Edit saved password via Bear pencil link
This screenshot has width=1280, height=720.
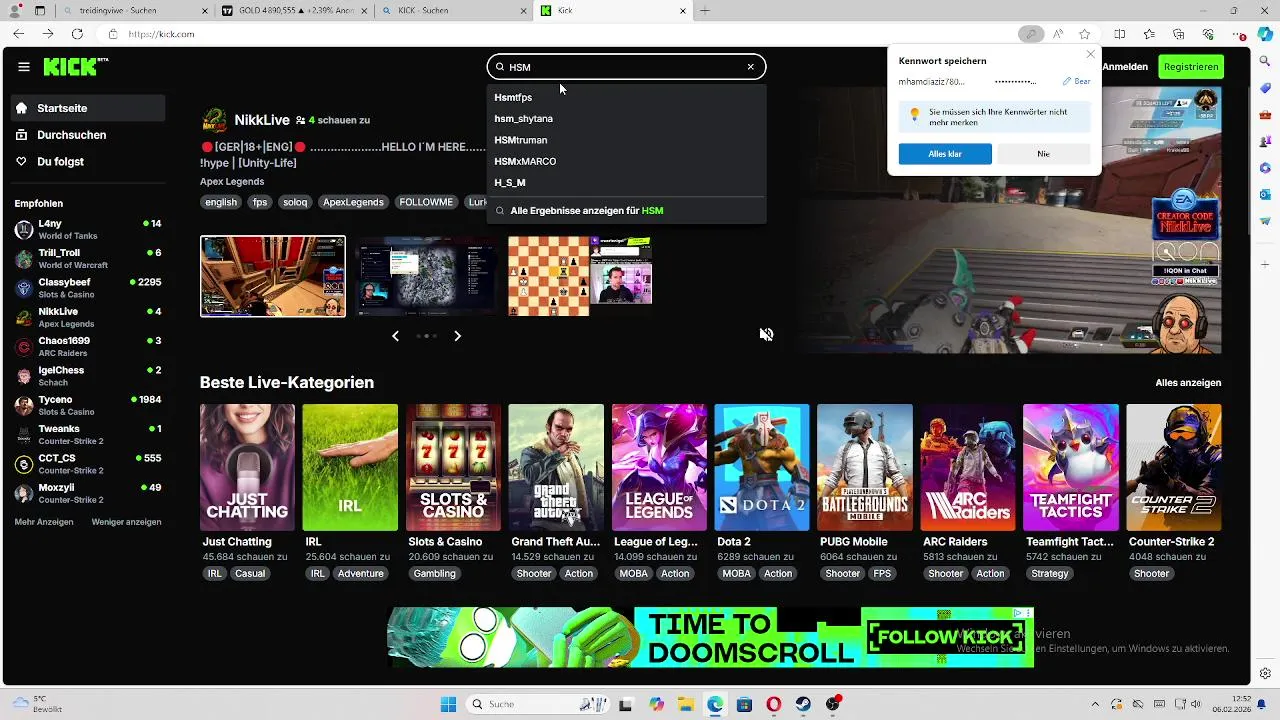pos(1077,82)
